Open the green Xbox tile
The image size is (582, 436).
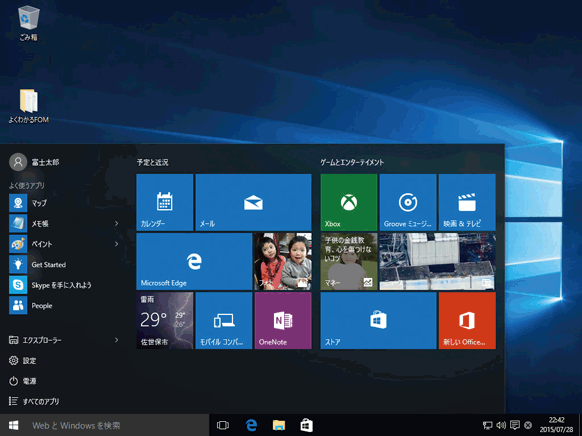[x=349, y=202]
